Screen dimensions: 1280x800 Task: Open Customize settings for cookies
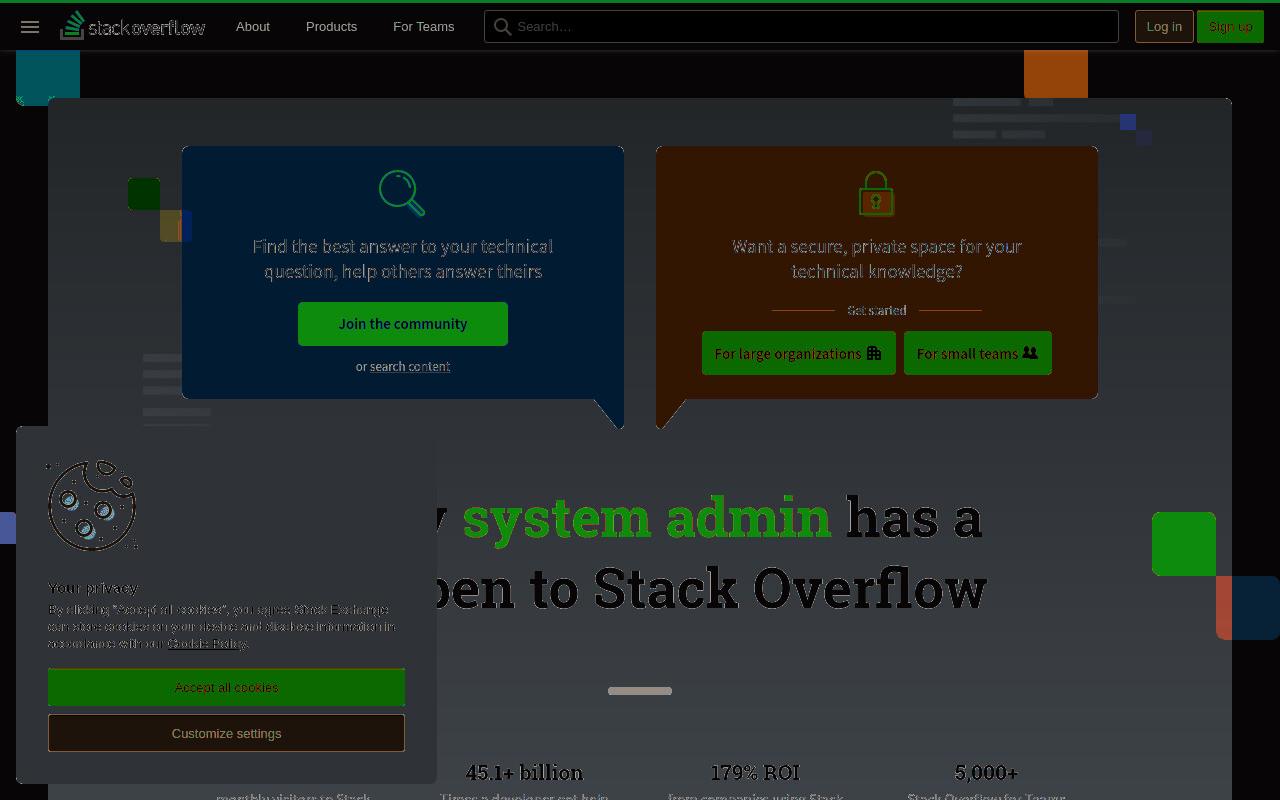pos(226,733)
